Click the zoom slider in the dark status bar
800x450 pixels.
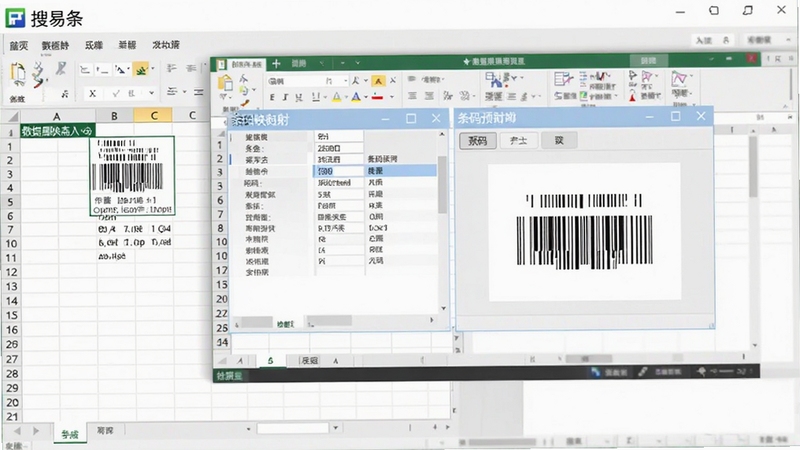tap(726, 371)
